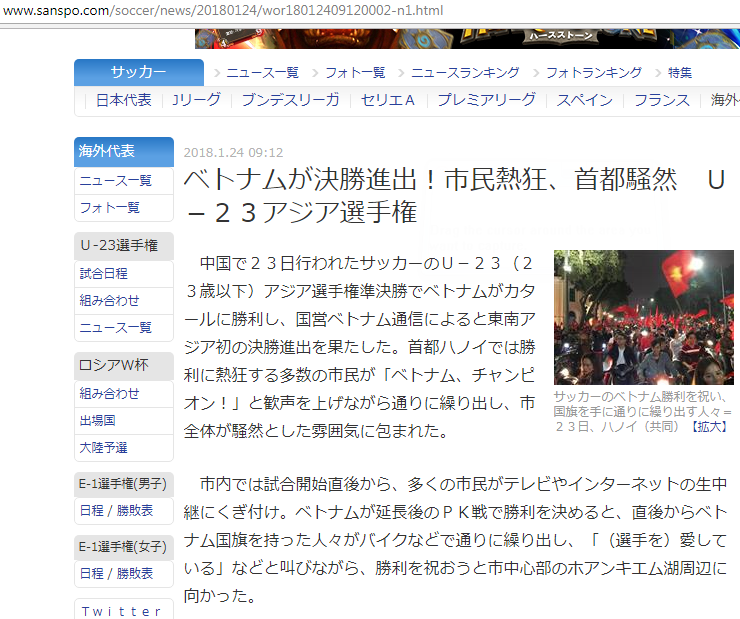
Task: Open U-23選手権 sidebar header
Action: pyautogui.click(x=124, y=246)
